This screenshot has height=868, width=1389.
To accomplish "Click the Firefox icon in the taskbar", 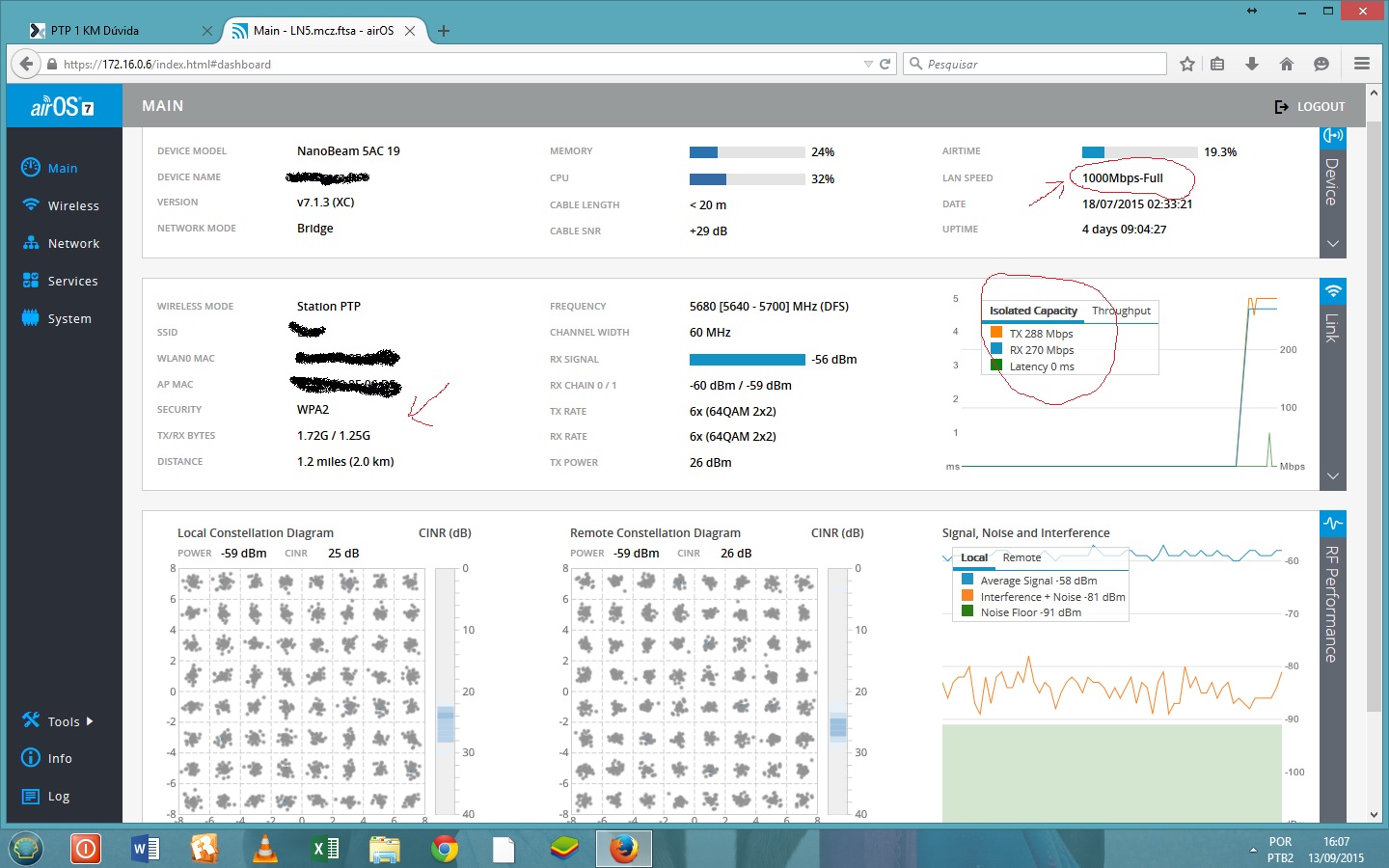I will (x=624, y=849).
